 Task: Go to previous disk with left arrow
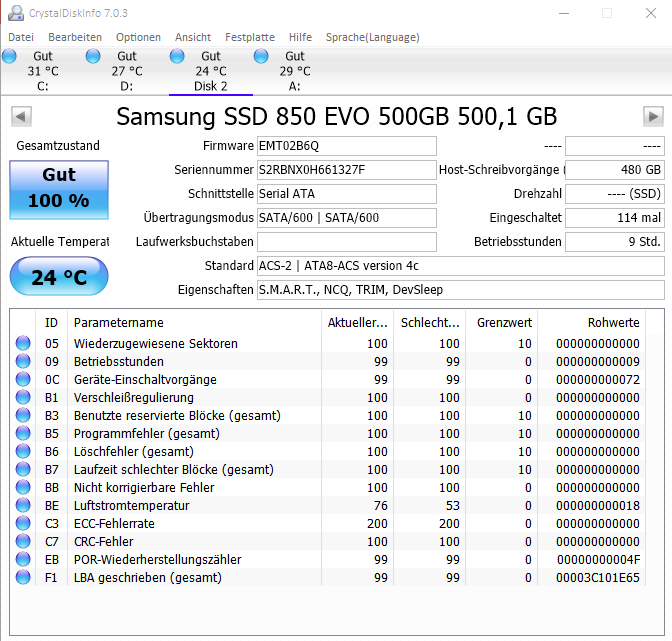21,117
